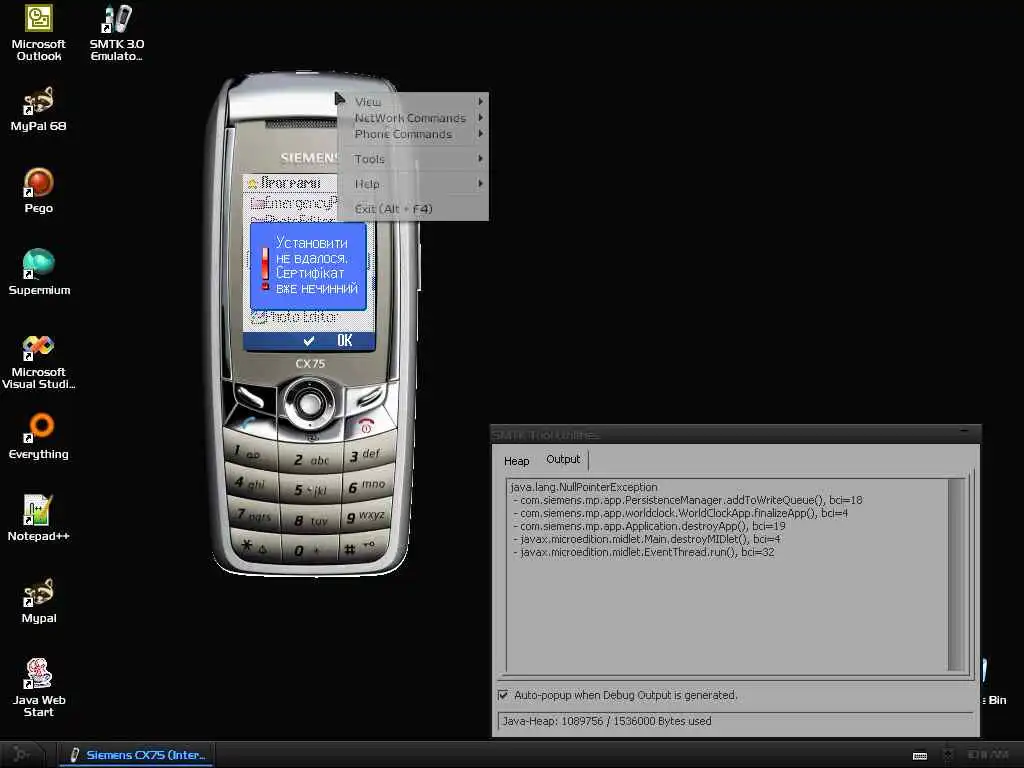1024x768 pixels.
Task: Open the Everything search shortcut
Action: (39, 436)
